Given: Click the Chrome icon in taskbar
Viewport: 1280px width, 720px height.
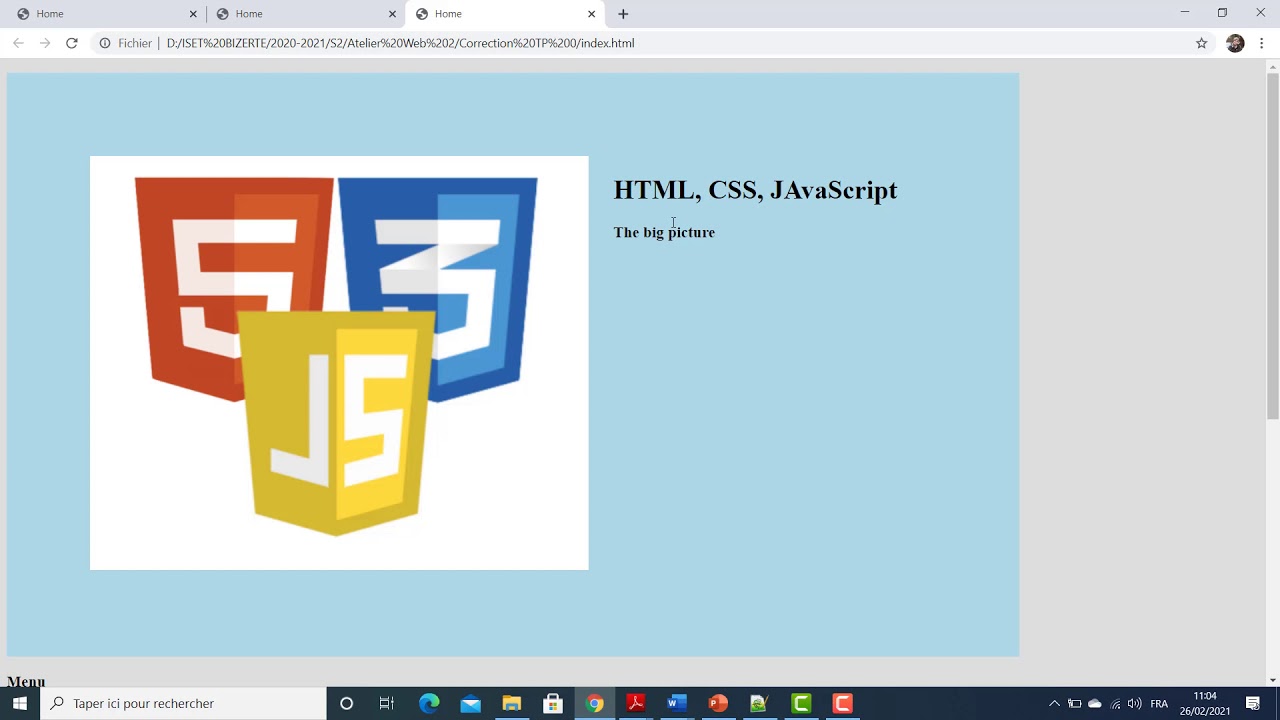Looking at the screenshot, I should coord(594,703).
